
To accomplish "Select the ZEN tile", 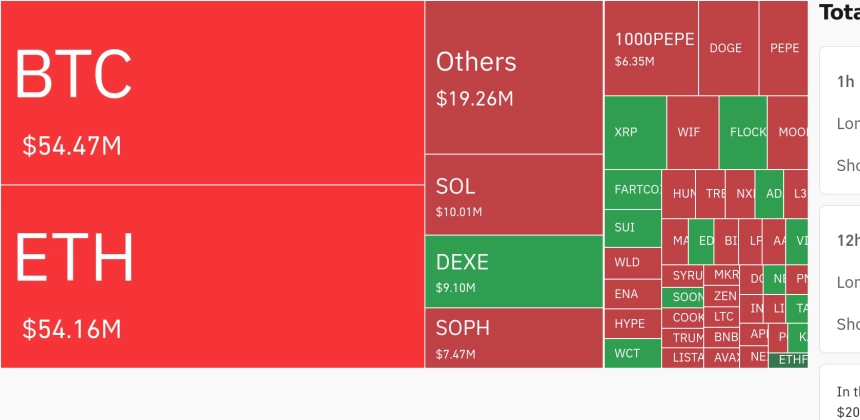I will [x=722, y=296].
